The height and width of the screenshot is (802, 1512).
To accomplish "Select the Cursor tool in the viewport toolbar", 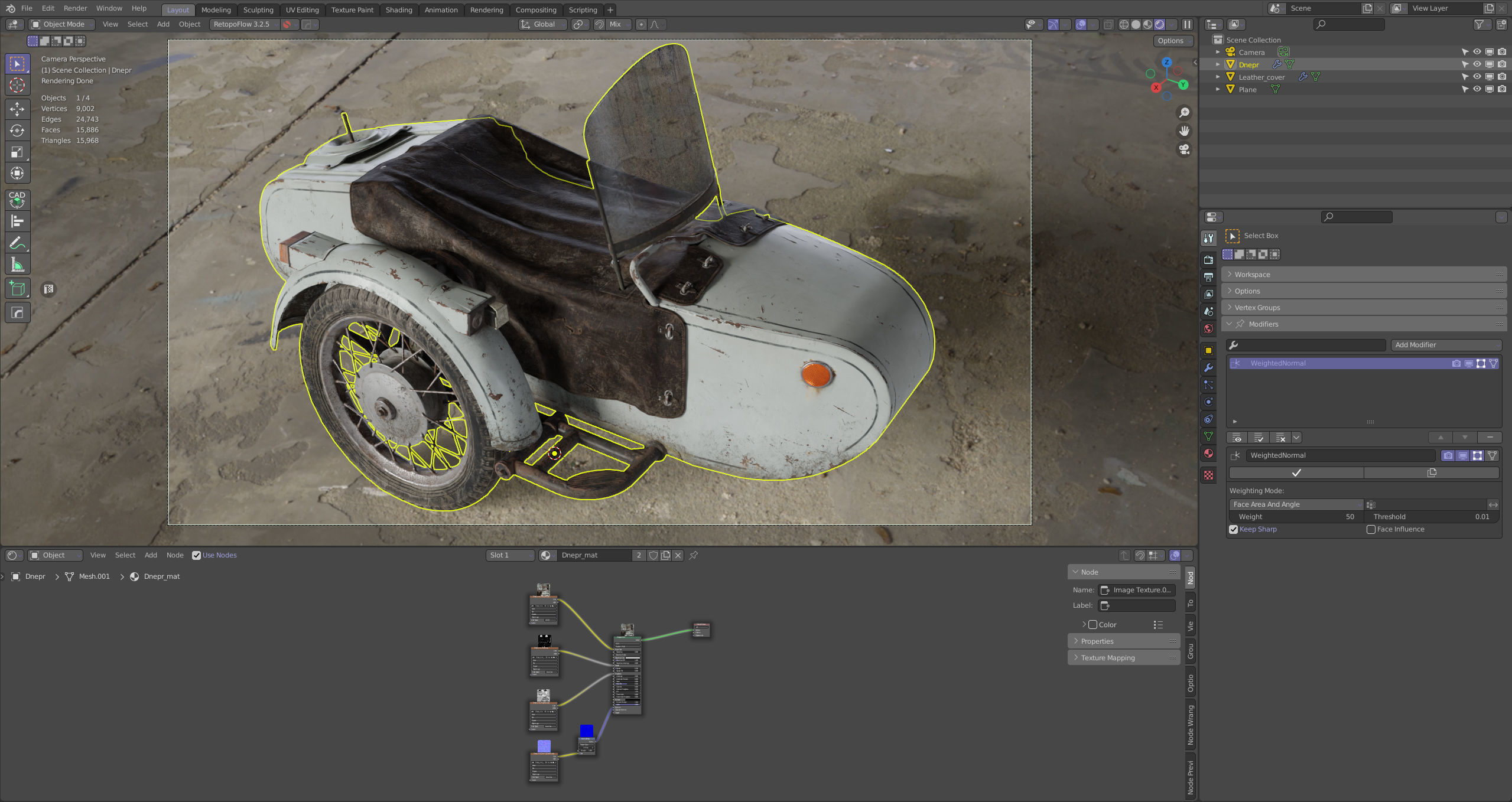I will (17, 84).
